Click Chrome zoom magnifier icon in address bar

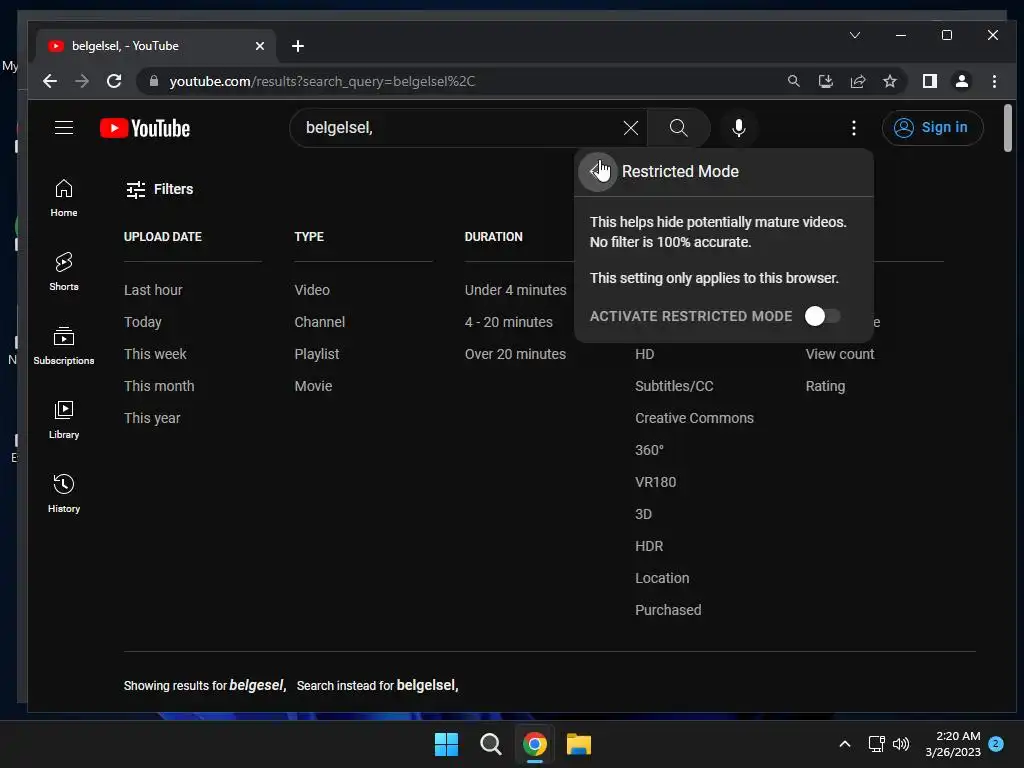point(793,81)
